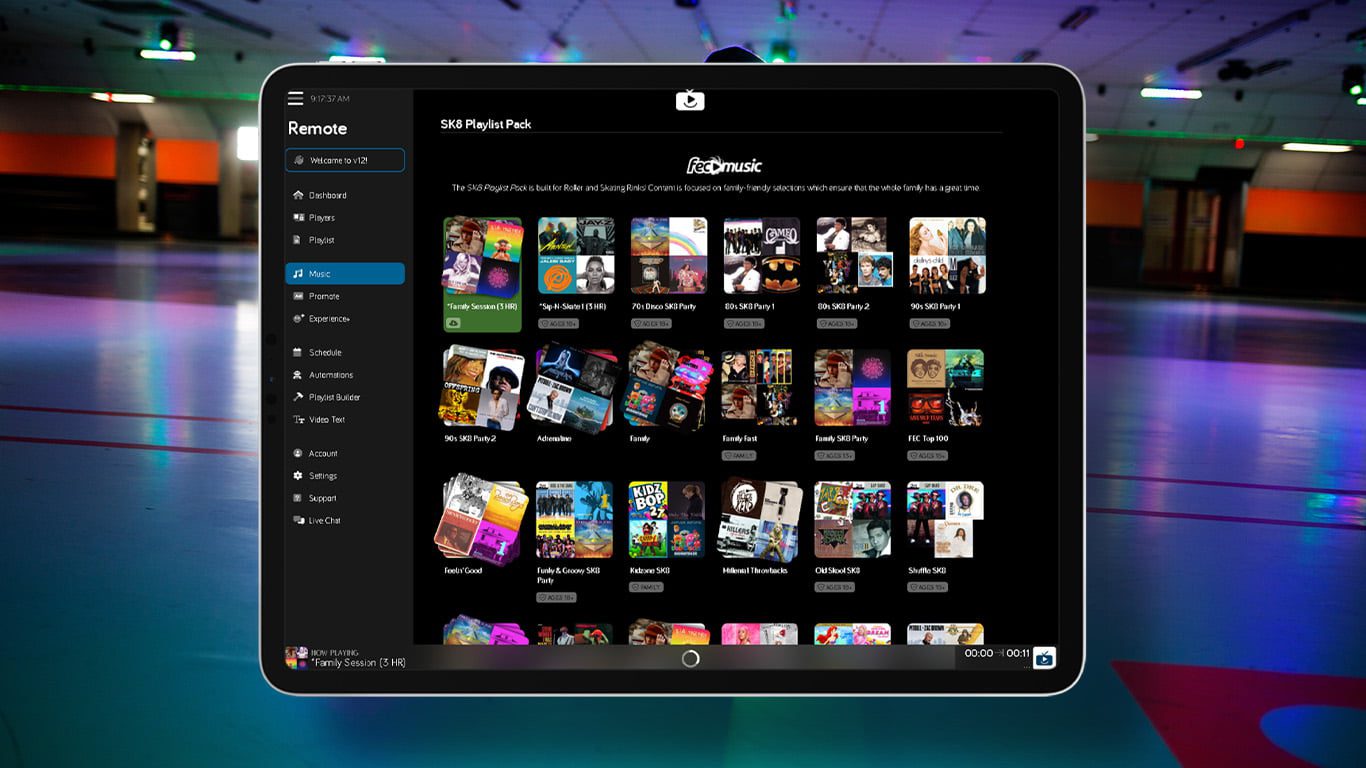Open the 90s SK8 Party 2 cover
Image resolution: width=1366 pixels, height=768 pixels.
(482, 388)
